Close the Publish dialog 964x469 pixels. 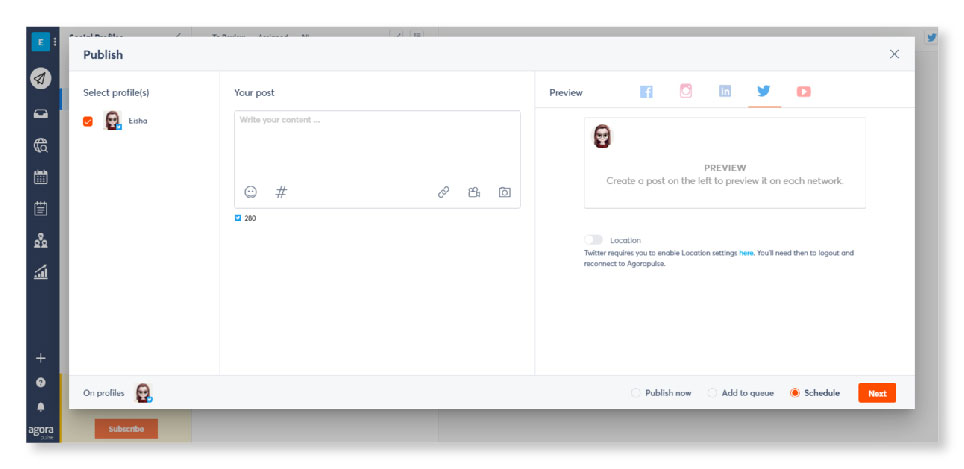(x=895, y=54)
